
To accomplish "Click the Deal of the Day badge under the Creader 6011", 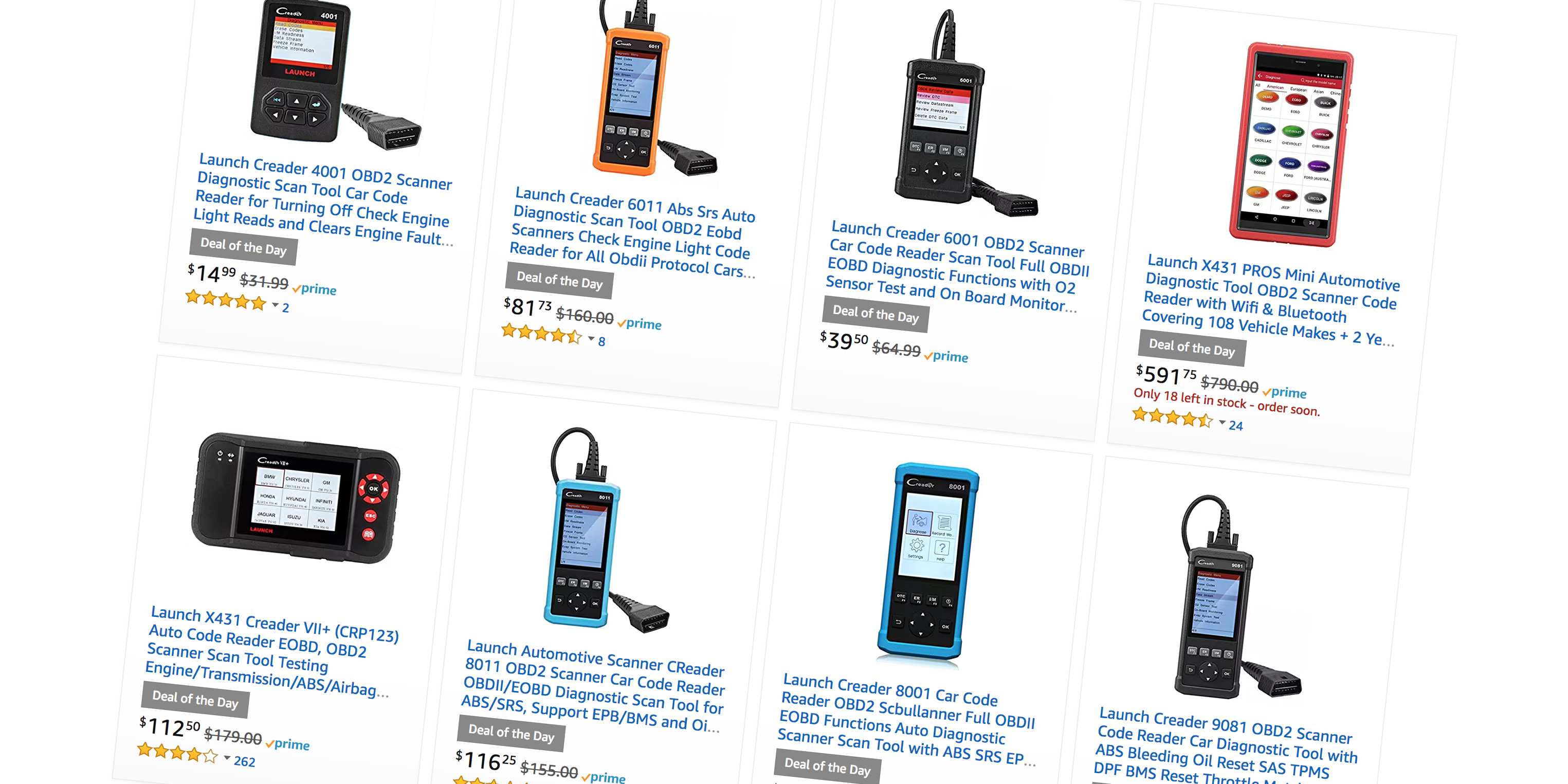I will click(x=559, y=281).
